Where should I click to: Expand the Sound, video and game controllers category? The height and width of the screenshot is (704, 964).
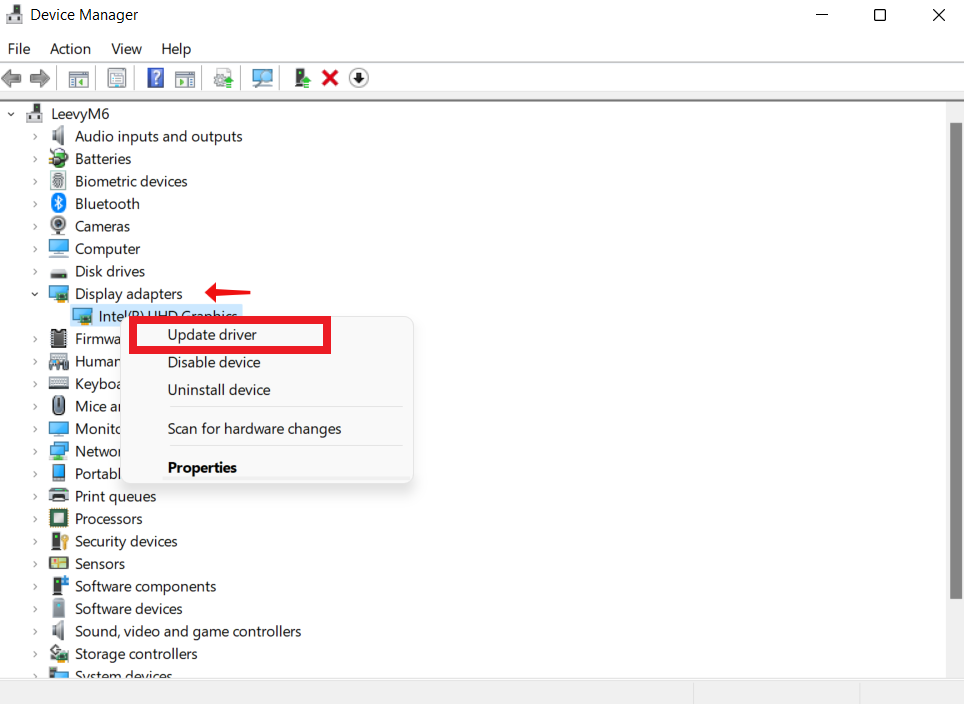pyautogui.click(x=34, y=631)
